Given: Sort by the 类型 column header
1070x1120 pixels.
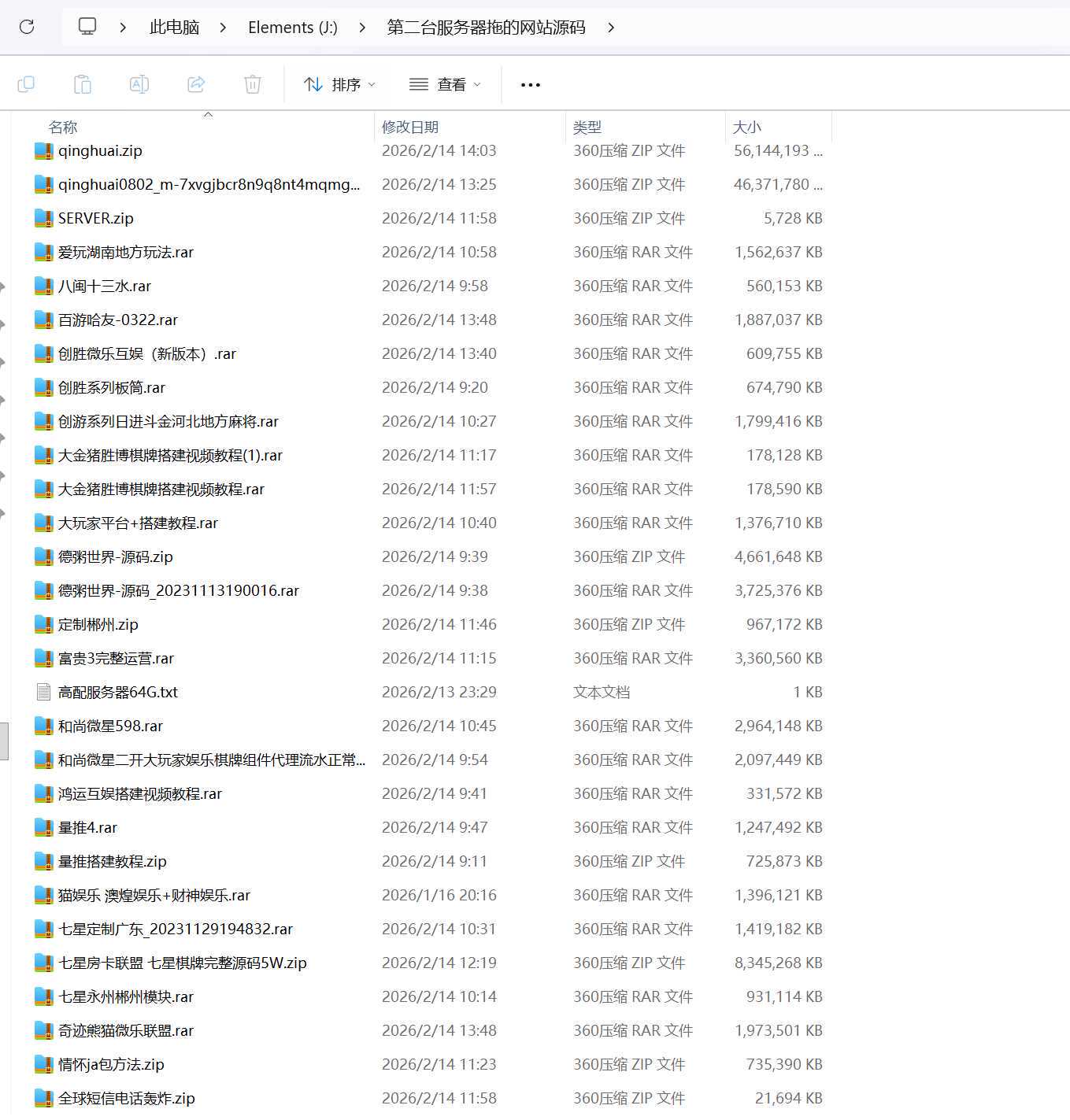Looking at the screenshot, I should (x=587, y=127).
